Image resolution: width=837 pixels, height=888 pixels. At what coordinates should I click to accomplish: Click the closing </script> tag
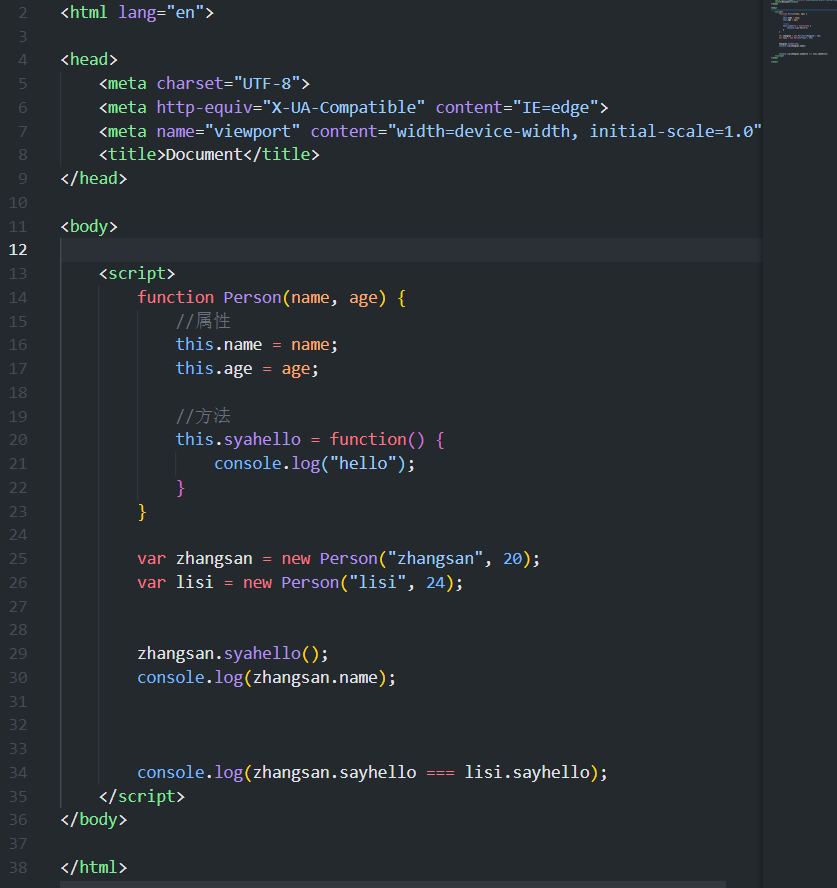pyautogui.click(x=142, y=797)
